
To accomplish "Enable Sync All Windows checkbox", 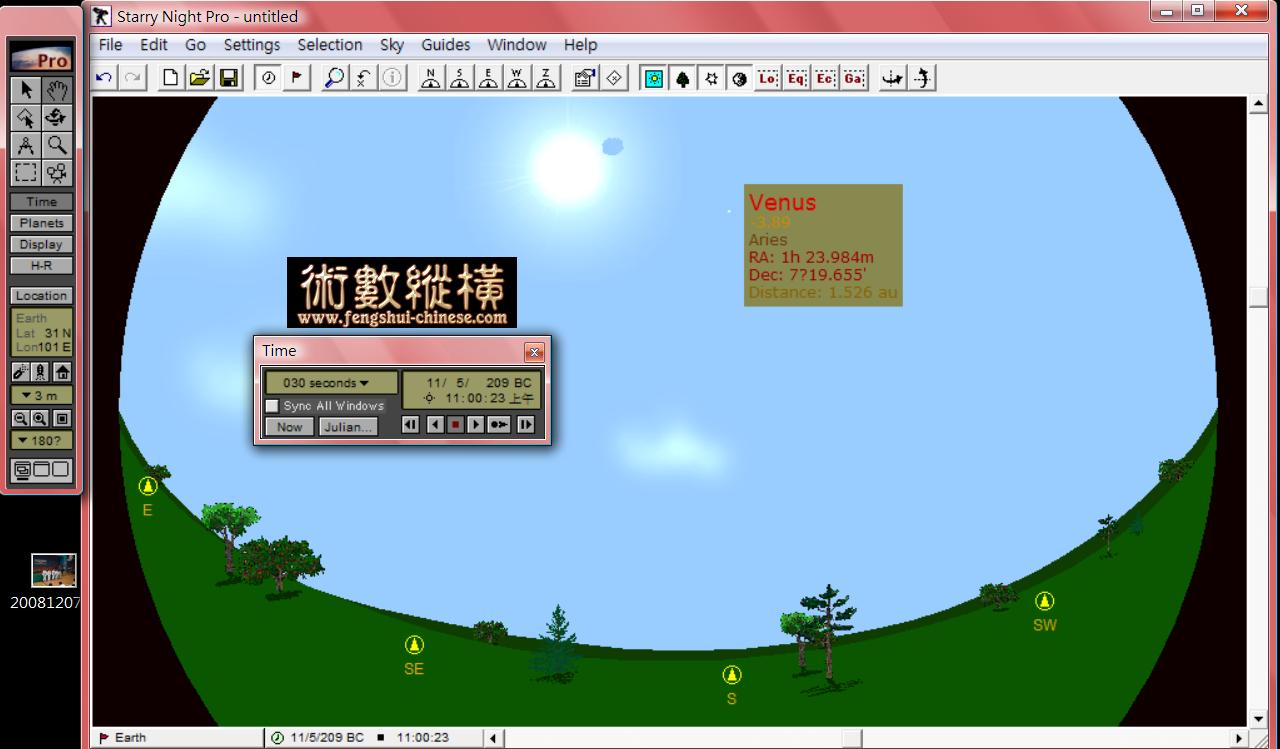I will [x=272, y=406].
